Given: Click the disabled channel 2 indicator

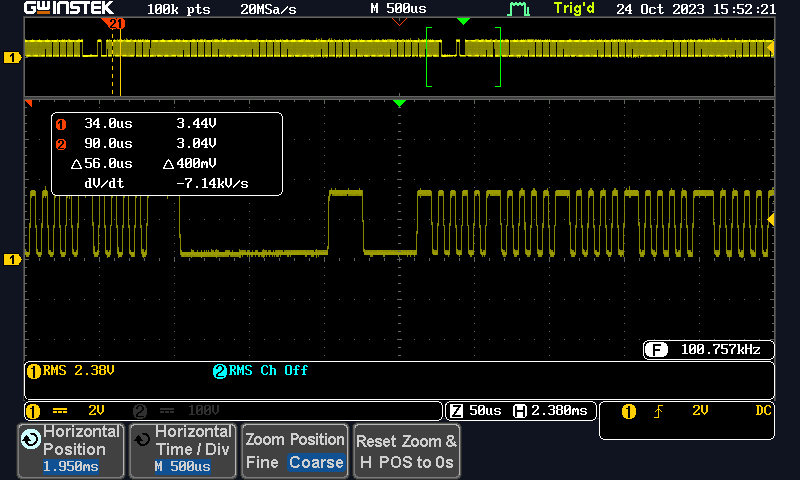Looking at the screenshot, I should pyautogui.click(x=140, y=411).
